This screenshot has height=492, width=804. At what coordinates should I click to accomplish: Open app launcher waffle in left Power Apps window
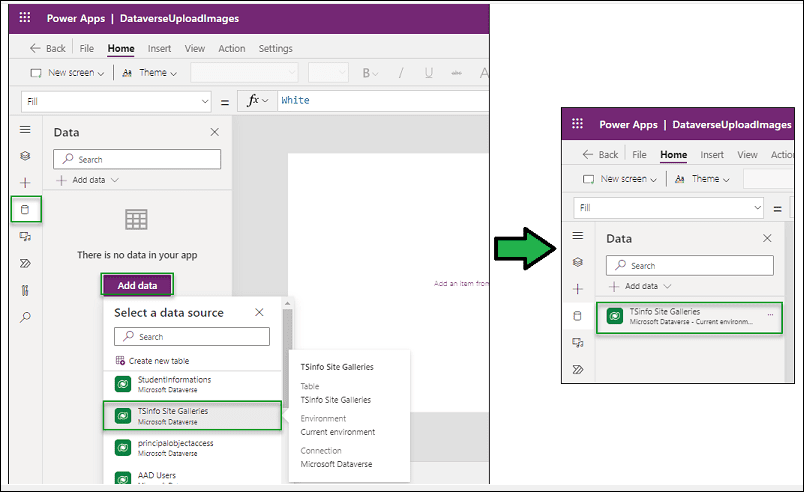(25, 18)
